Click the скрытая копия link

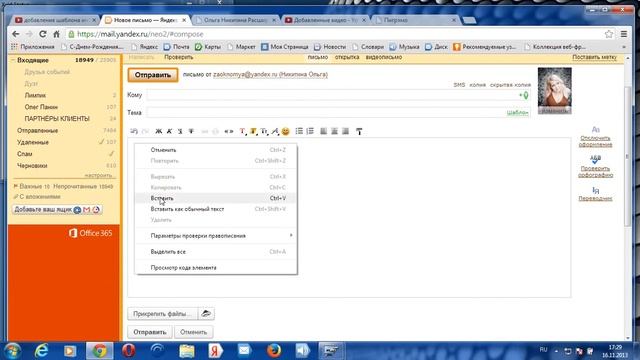coord(510,85)
